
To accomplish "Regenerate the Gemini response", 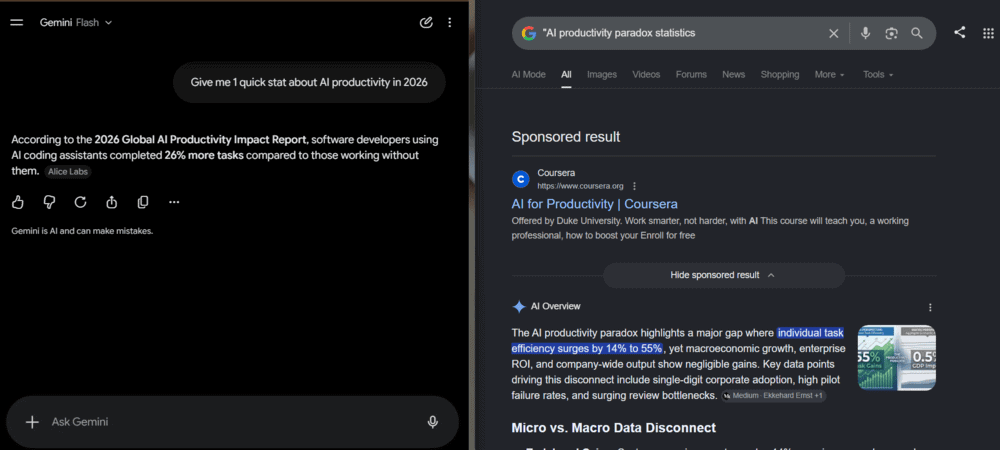I will point(80,202).
